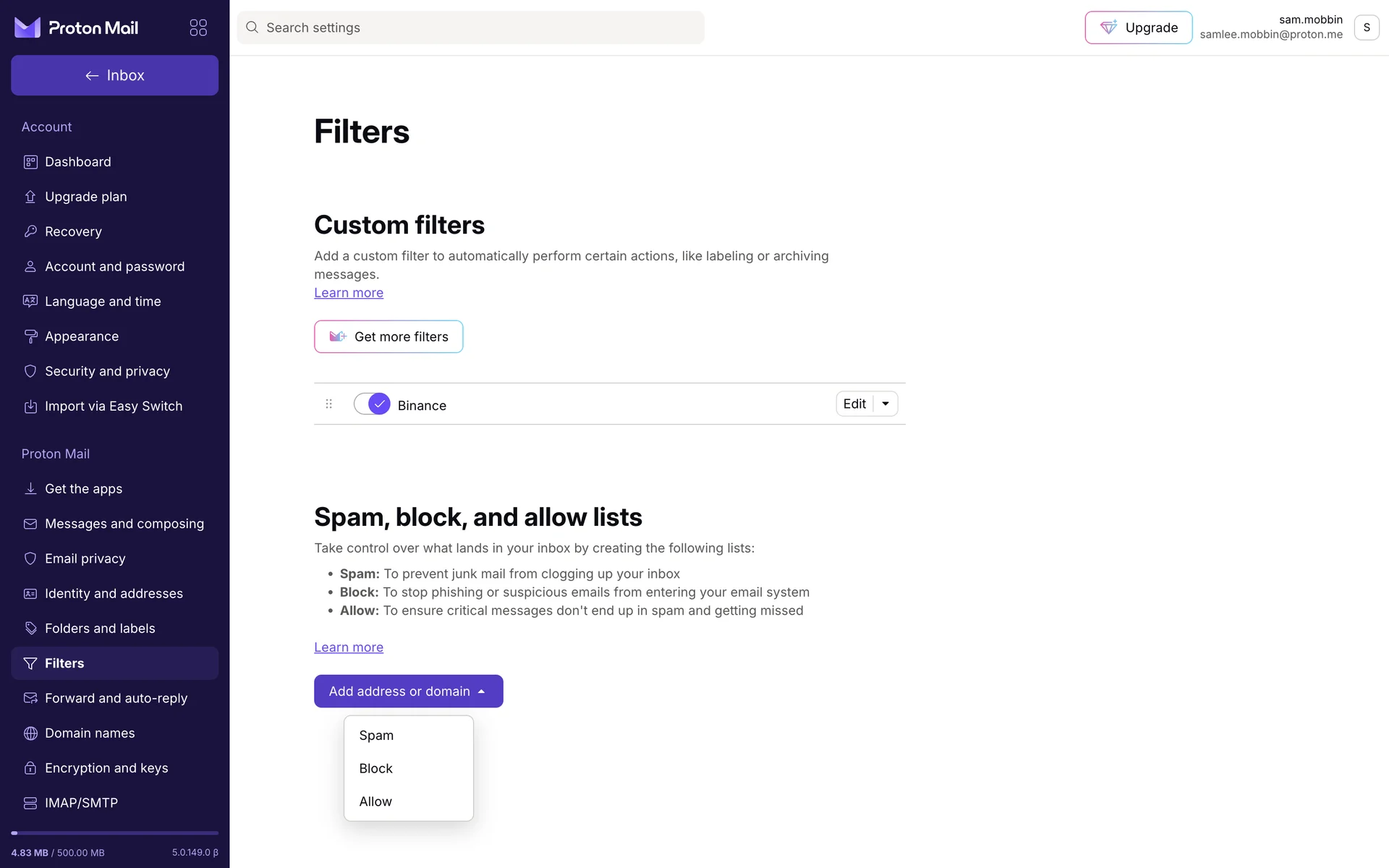Click the Encryption and keys lock icon
The image size is (1389, 868).
(x=30, y=768)
